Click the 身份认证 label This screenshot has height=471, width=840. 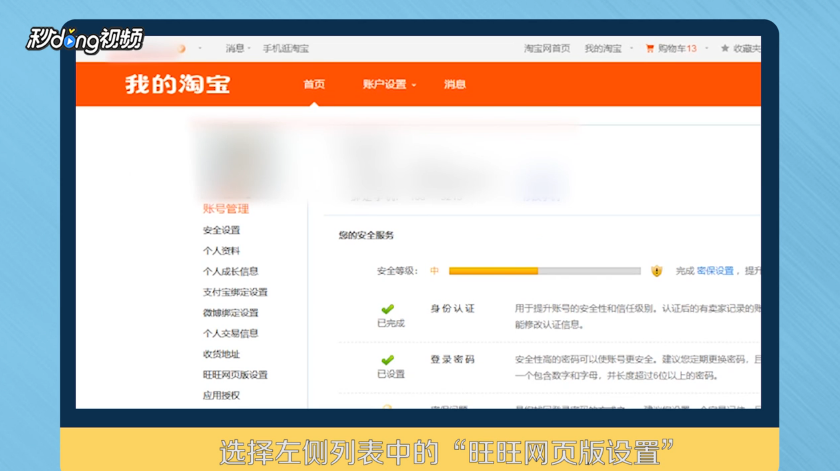[453, 309]
